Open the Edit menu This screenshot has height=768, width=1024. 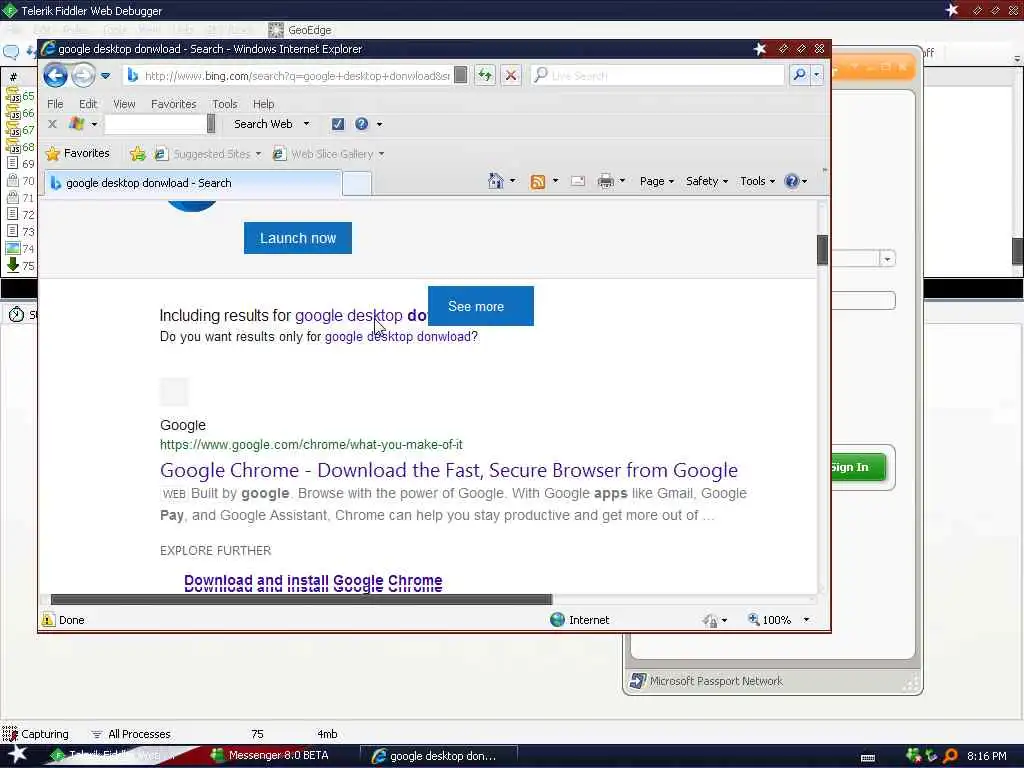point(88,104)
